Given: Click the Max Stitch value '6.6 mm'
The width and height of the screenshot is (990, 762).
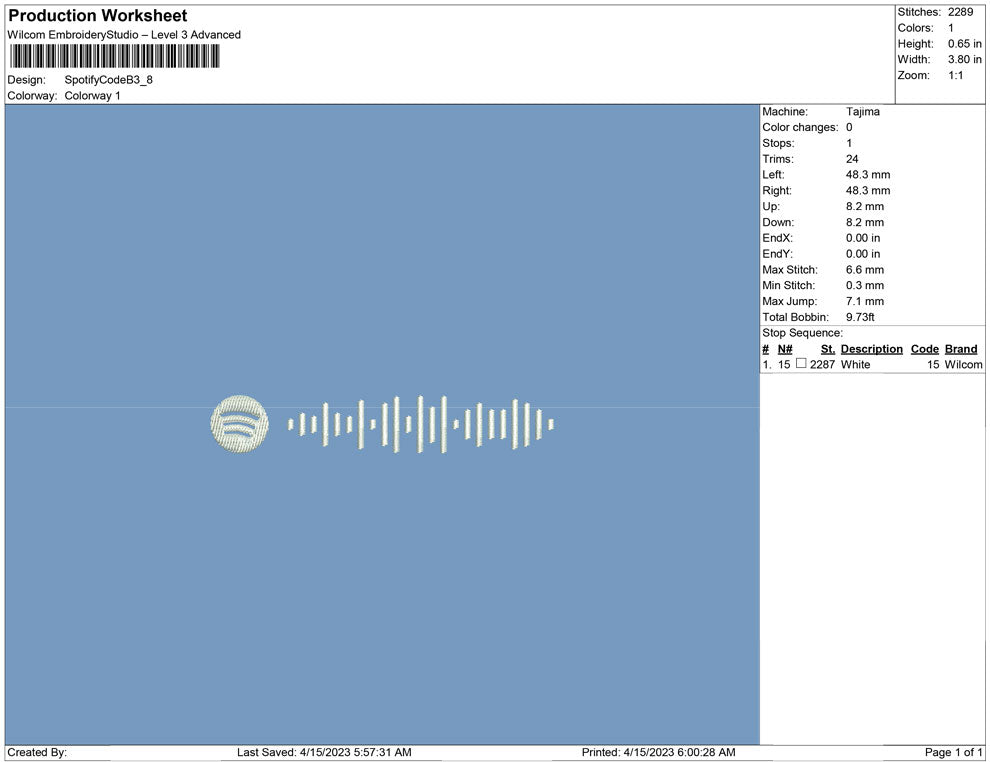Looking at the screenshot, I should tap(864, 270).
